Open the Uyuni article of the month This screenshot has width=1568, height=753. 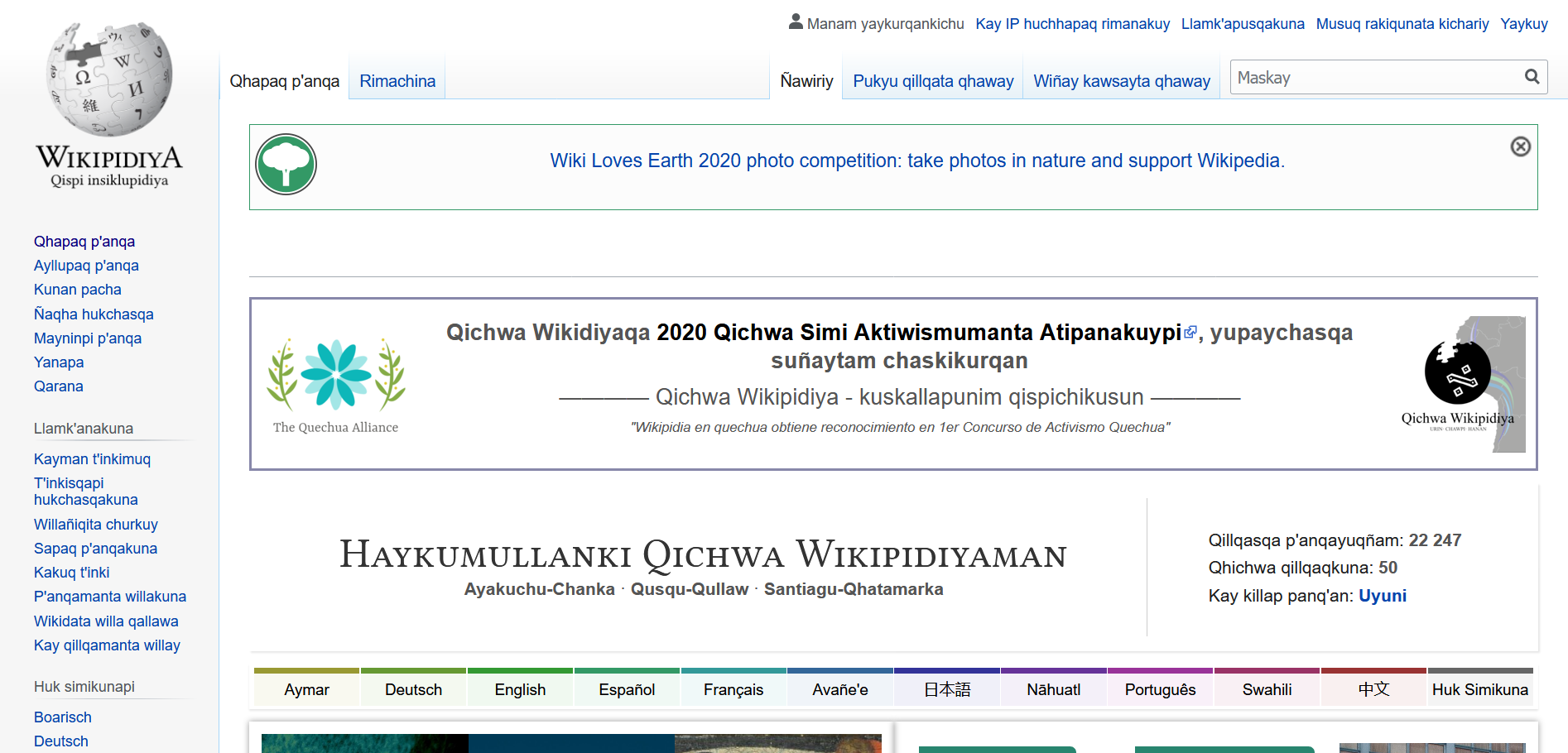tap(1383, 596)
